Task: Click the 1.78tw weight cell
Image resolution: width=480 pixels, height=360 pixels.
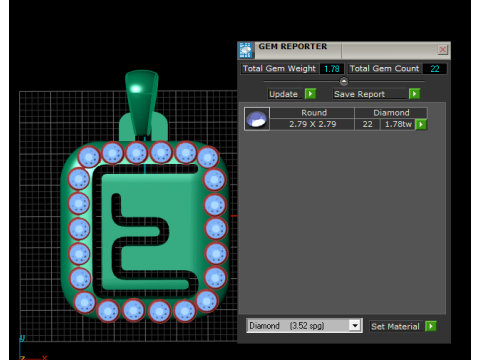Action: (x=398, y=124)
